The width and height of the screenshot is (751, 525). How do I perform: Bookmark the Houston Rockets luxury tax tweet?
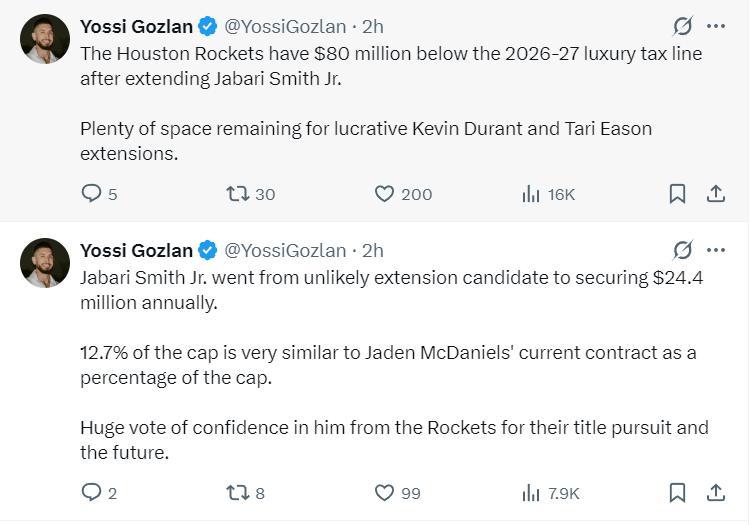[x=677, y=194]
